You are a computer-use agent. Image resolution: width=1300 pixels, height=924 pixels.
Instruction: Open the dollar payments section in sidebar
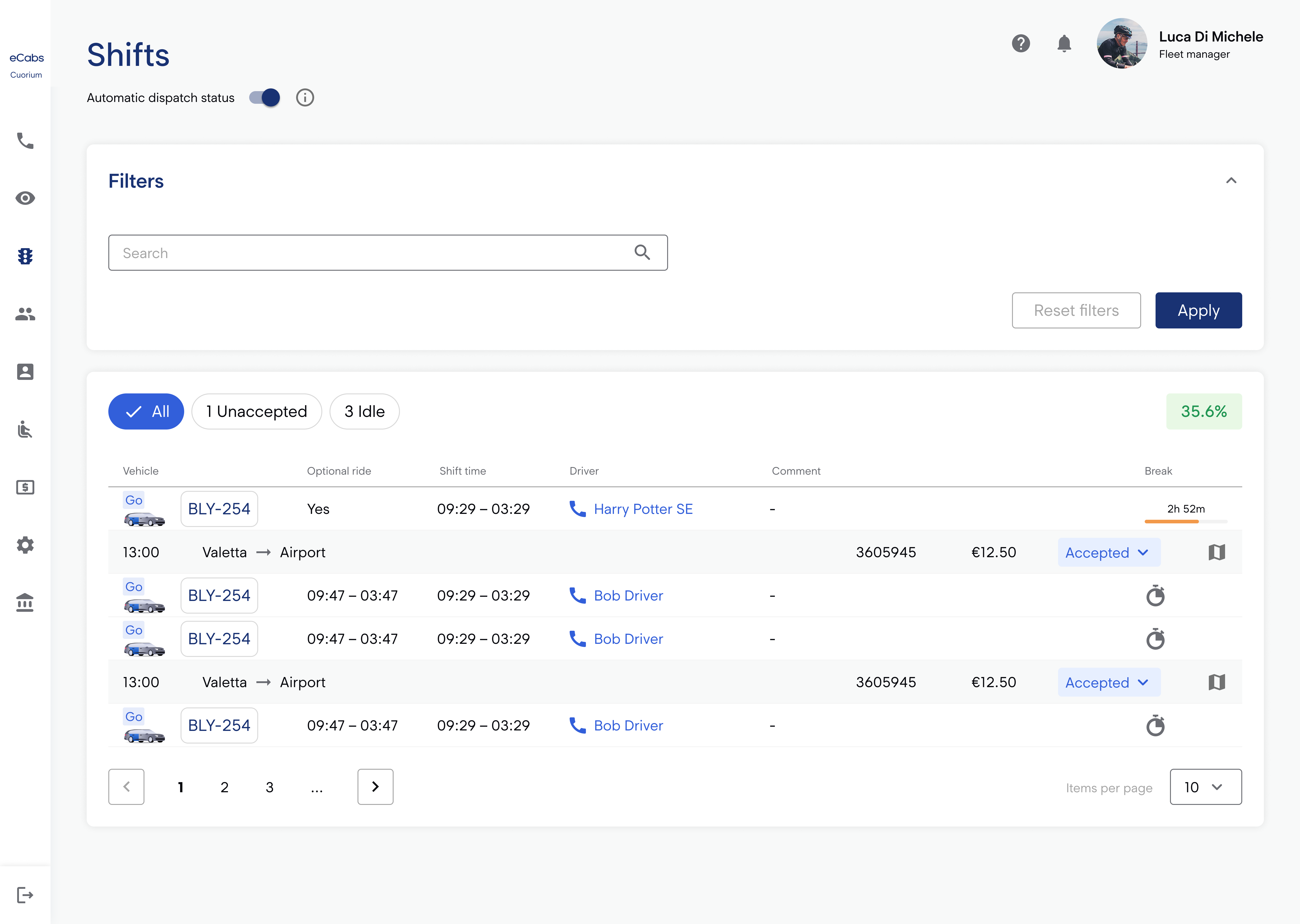click(25, 487)
